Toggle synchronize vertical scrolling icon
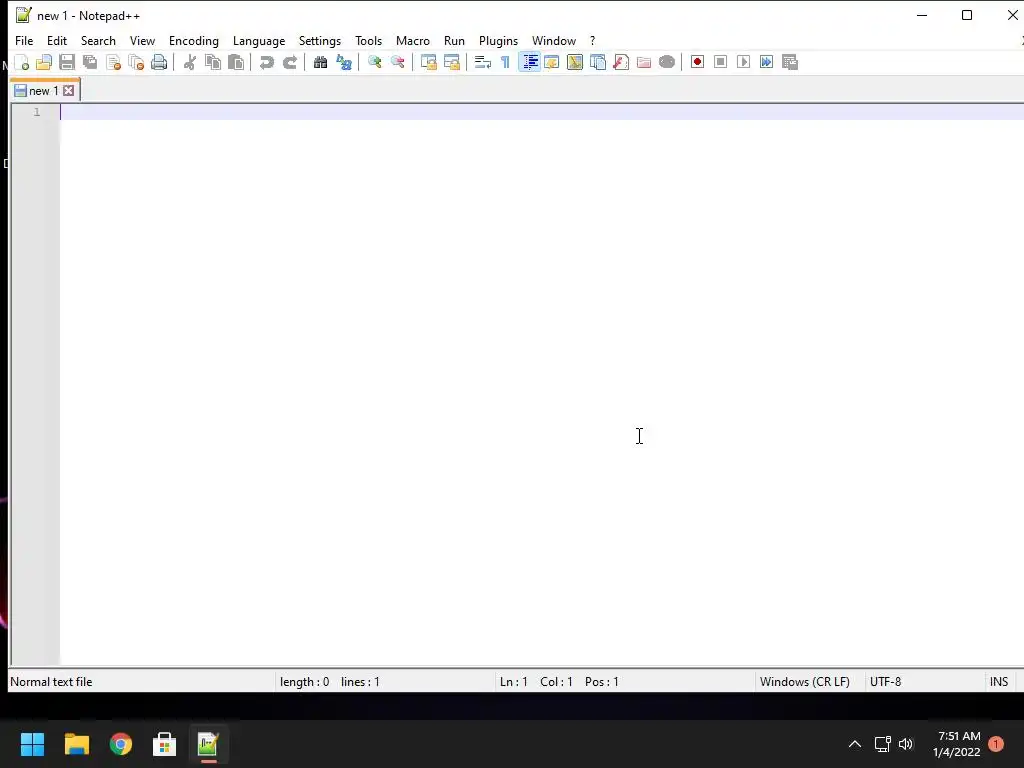Screen dimensions: 1024x768 [428, 62]
